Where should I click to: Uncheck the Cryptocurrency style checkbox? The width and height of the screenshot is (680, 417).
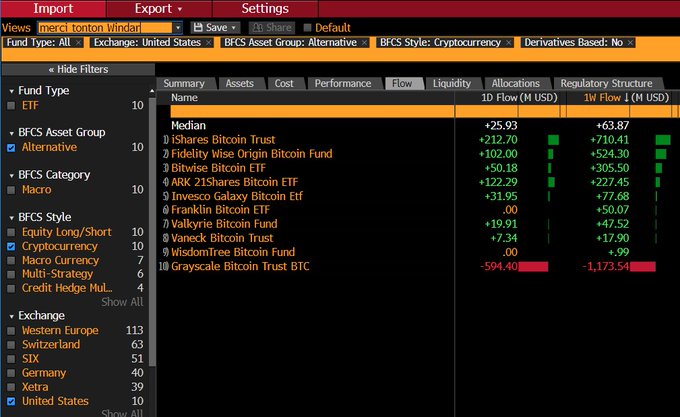pos(11,246)
